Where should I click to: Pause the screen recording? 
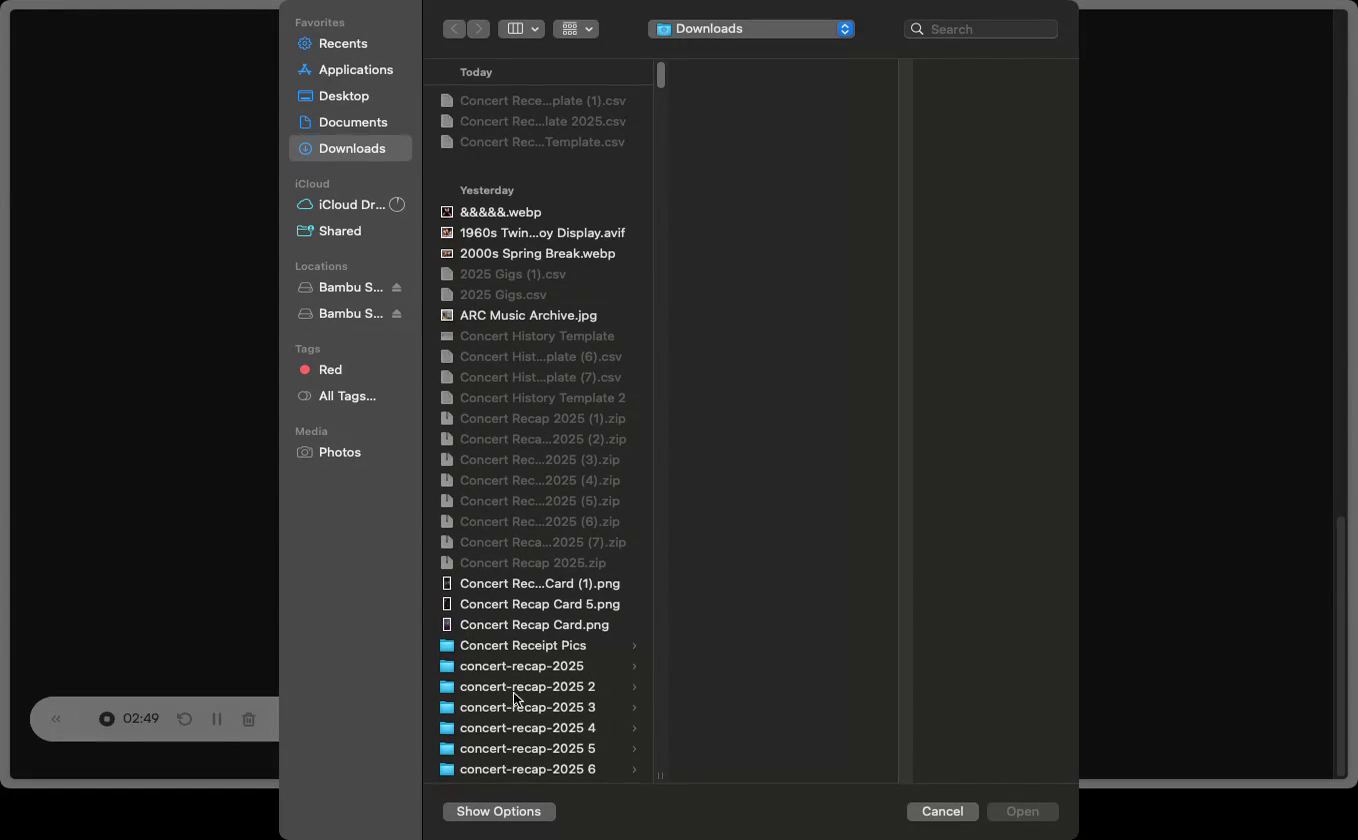pos(216,719)
